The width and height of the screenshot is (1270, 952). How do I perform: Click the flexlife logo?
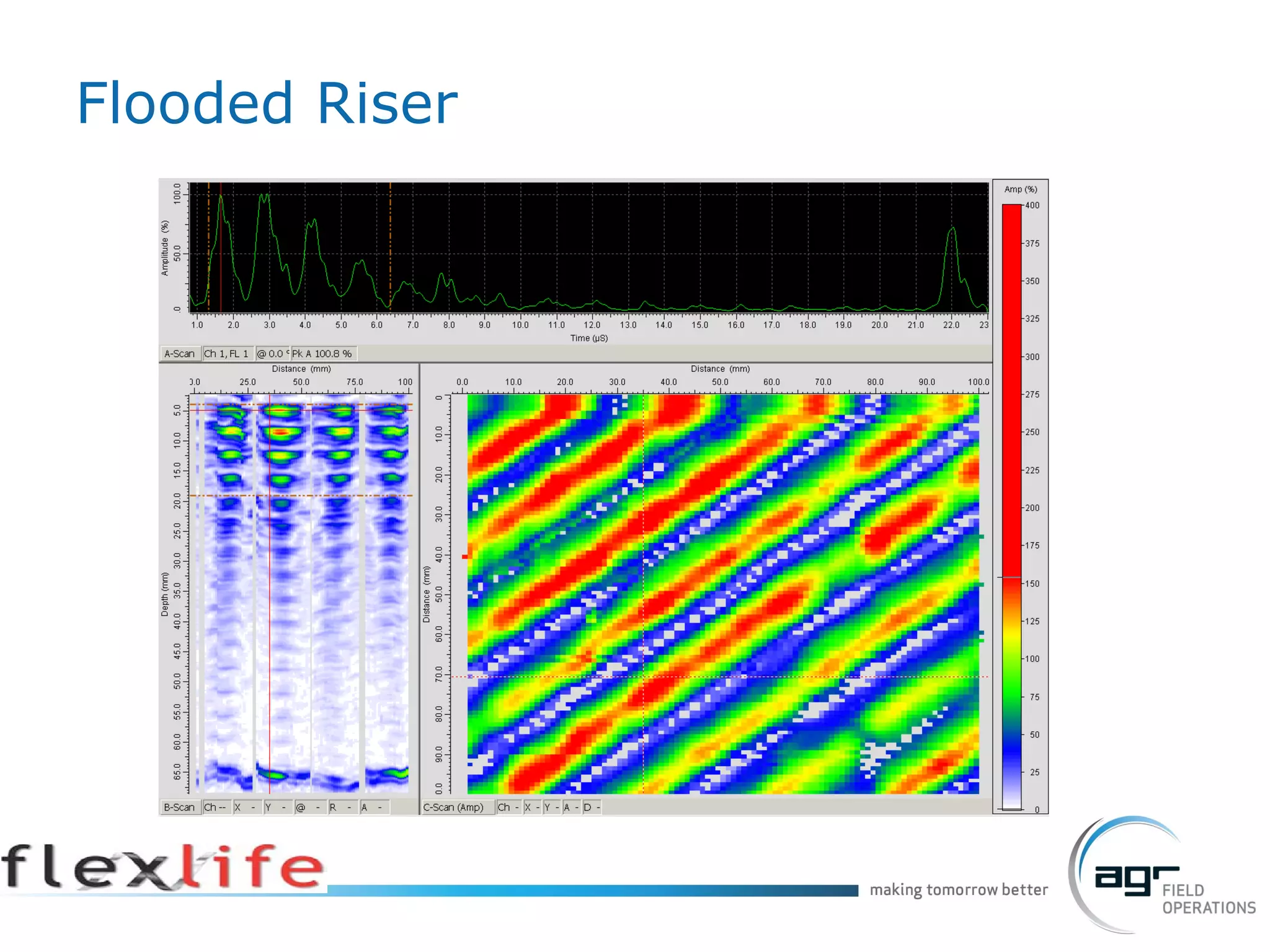coord(162,868)
